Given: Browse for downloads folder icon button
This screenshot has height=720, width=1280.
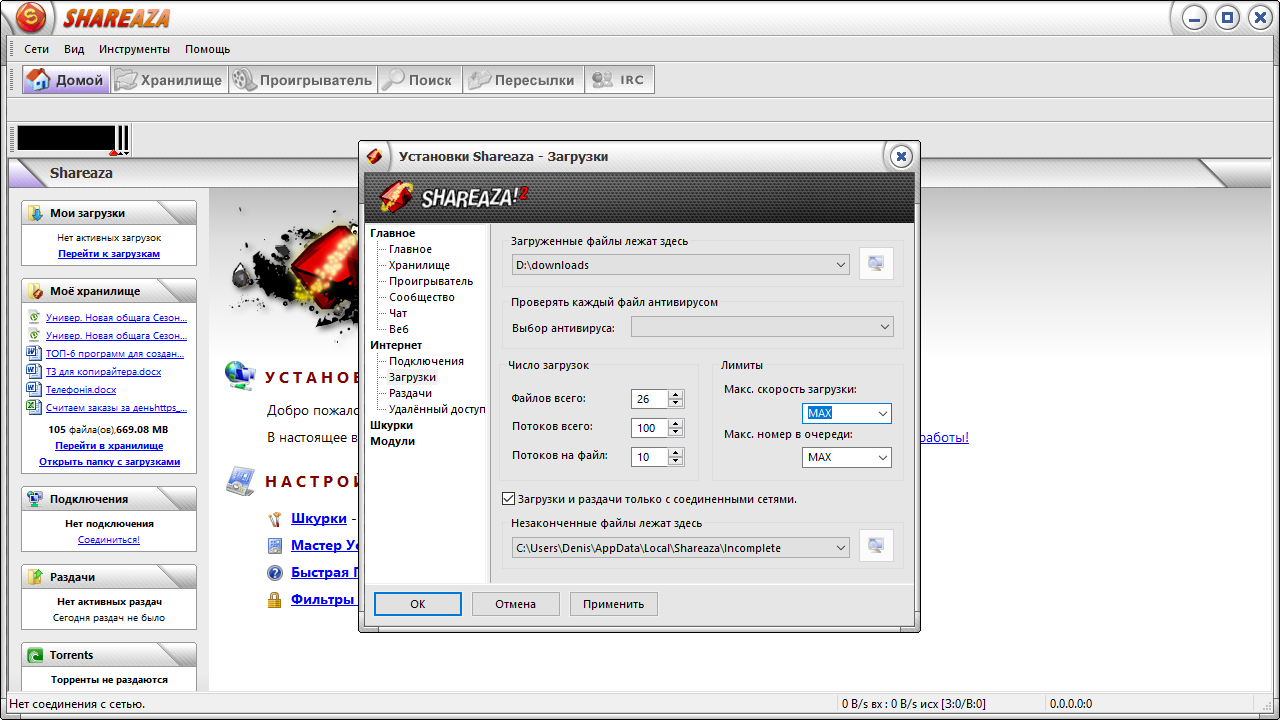Looking at the screenshot, I should tap(876, 264).
